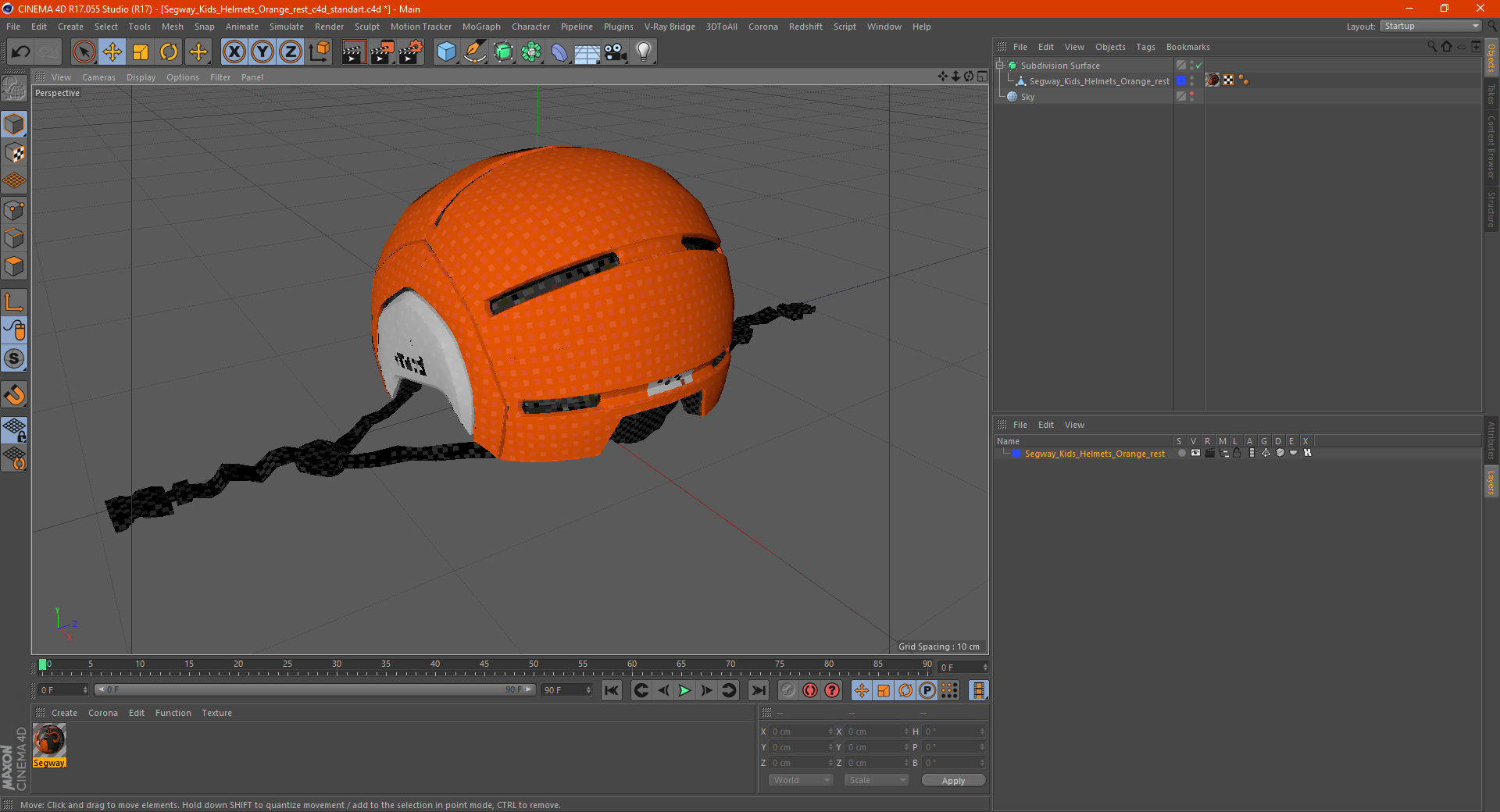Open the World coordinate dropdown
This screenshot has height=812, width=1500.
(801, 780)
